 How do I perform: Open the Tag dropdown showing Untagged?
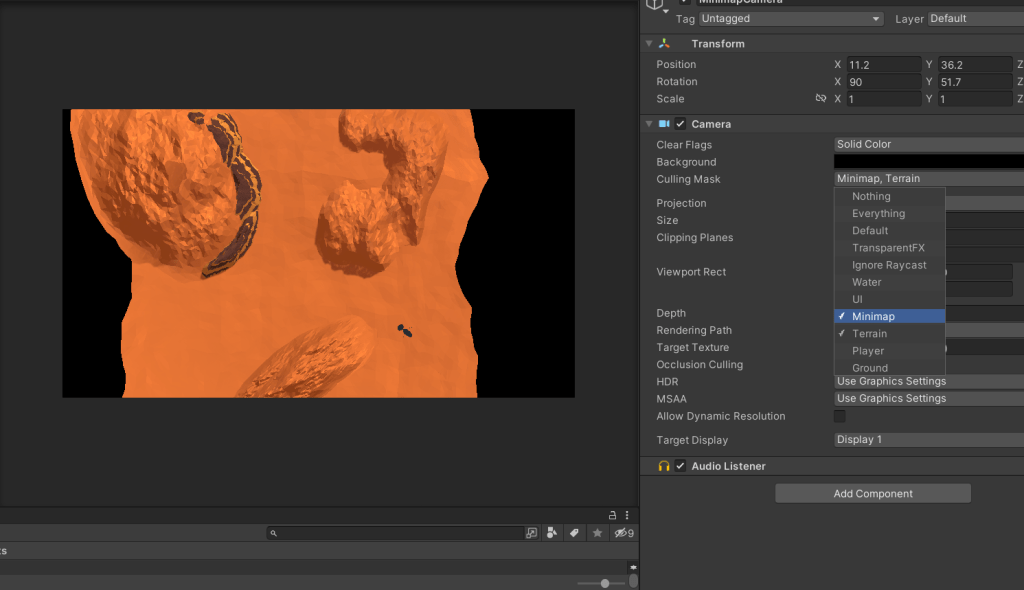coord(790,18)
